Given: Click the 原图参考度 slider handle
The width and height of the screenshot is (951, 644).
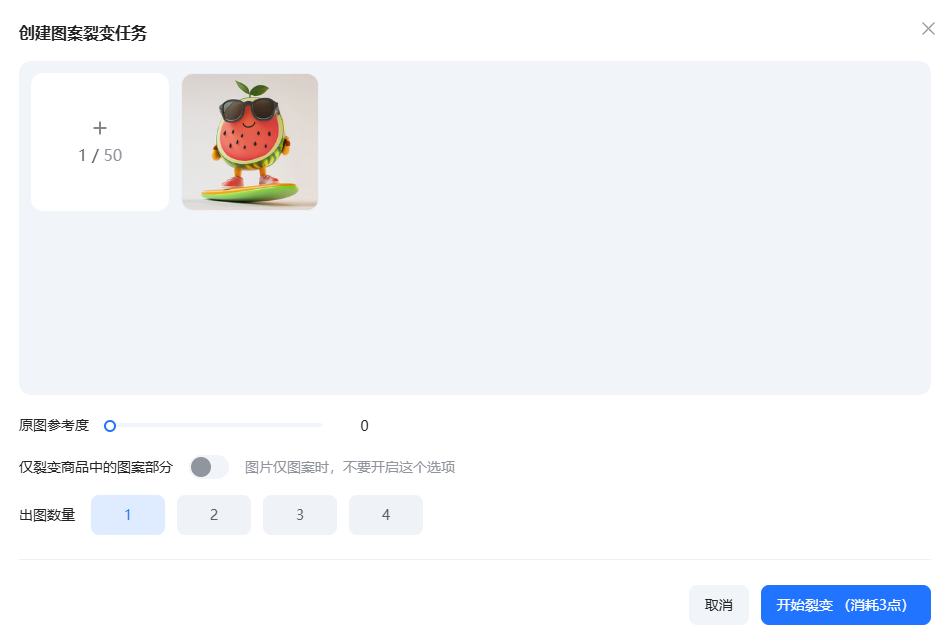Looking at the screenshot, I should point(110,426).
